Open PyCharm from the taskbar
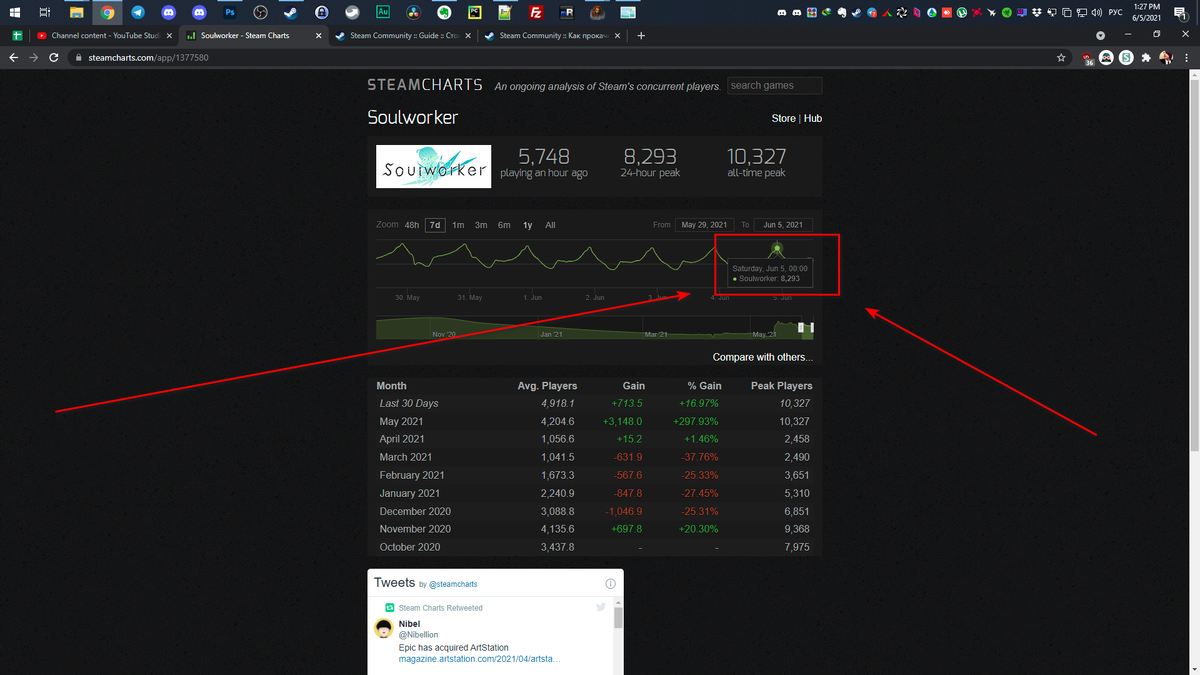This screenshot has width=1200, height=675. pyautogui.click(x=474, y=13)
